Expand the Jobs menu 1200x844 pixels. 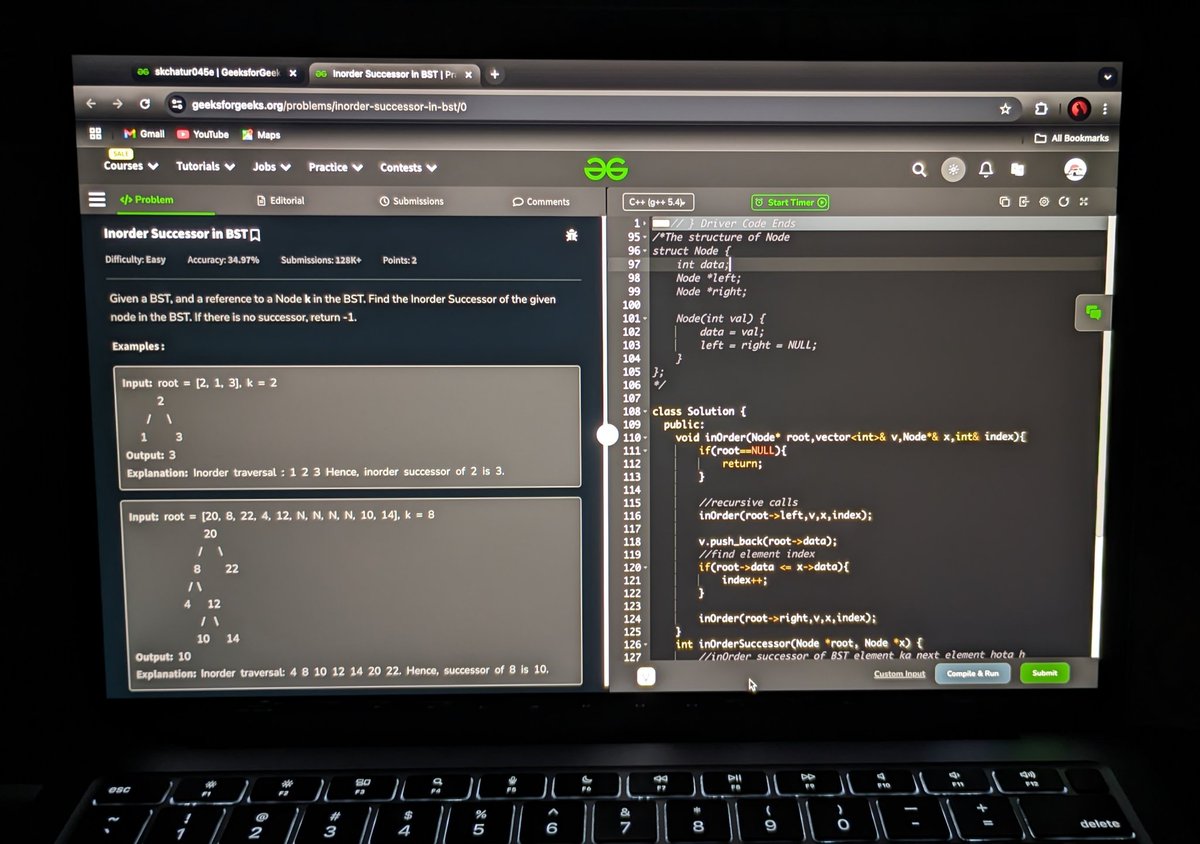[271, 167]
